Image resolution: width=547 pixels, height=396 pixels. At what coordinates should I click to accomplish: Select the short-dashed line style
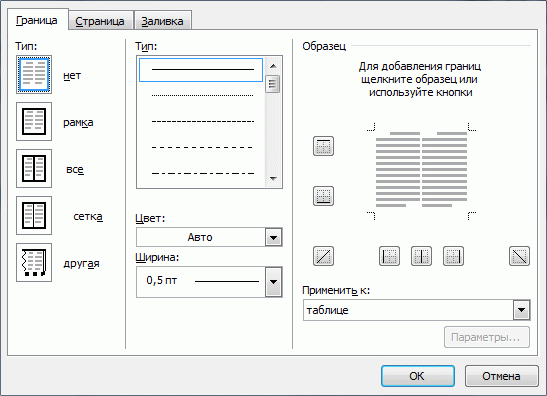tap(202, 121)
